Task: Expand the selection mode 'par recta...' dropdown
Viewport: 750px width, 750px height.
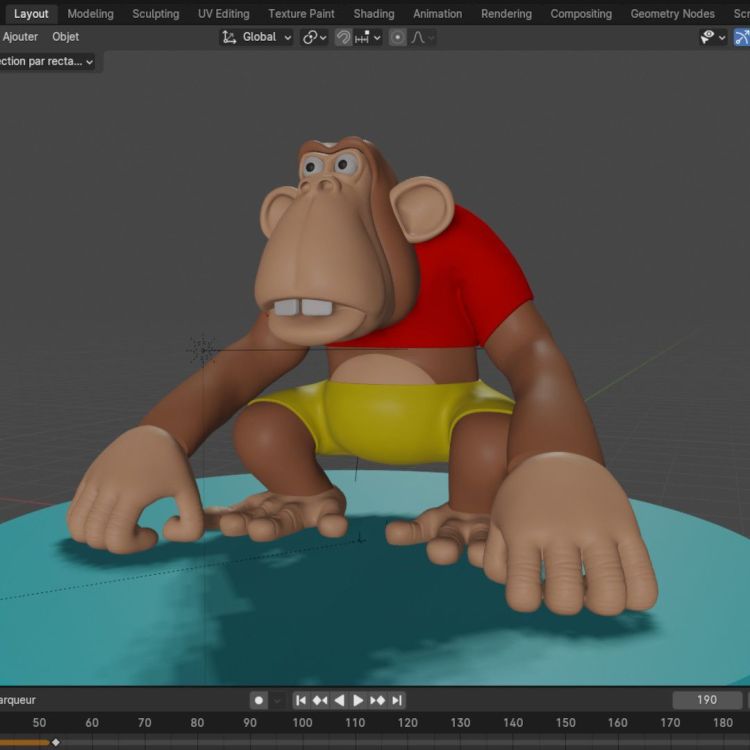Action: click(x=47, y=62)
